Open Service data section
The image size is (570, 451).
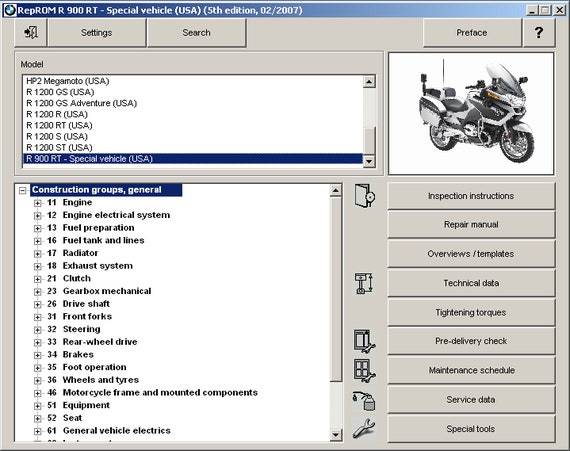(471, 400)
